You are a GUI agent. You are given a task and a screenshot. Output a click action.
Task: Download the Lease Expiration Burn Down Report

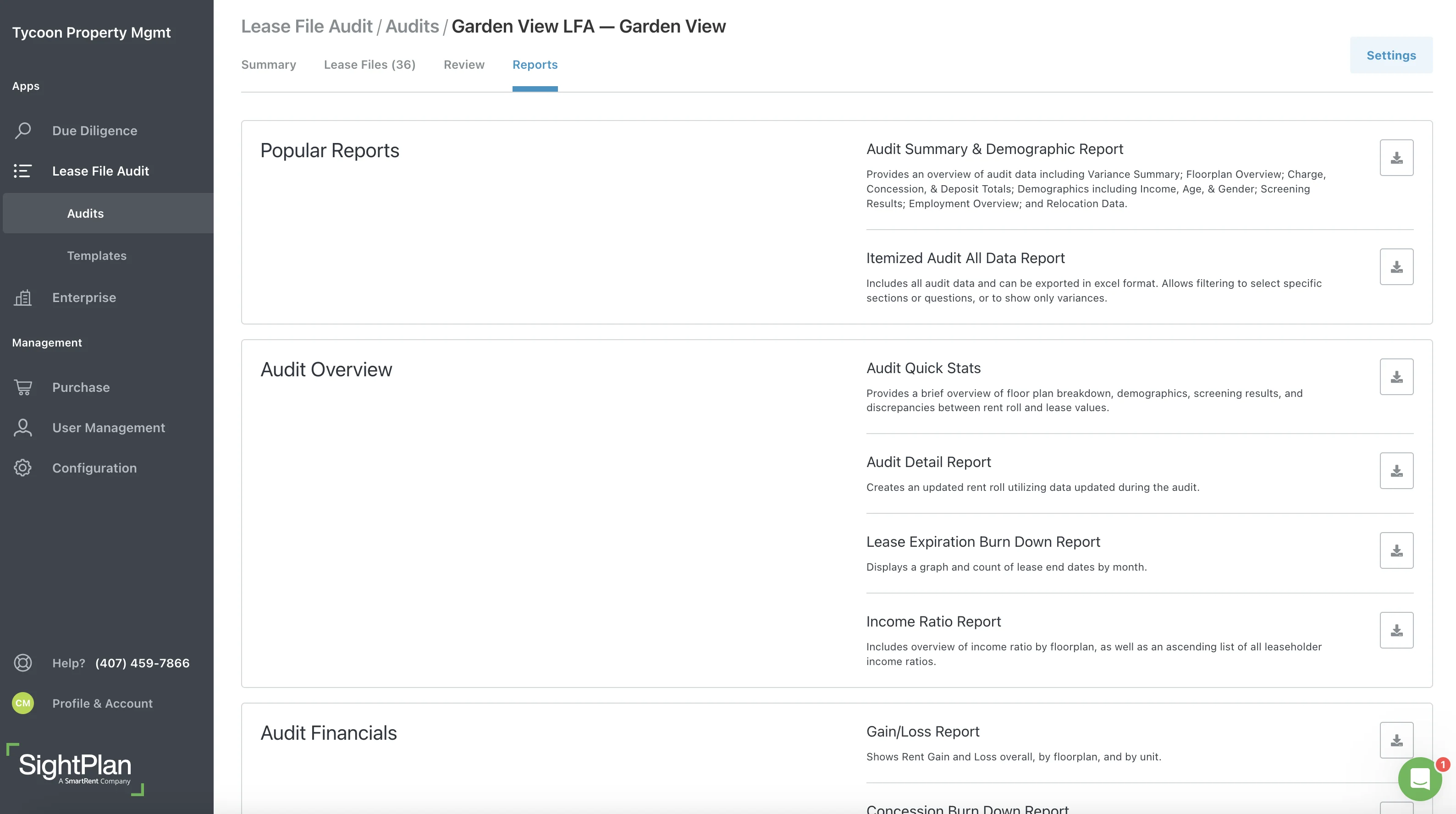click(x=1396, y=550)
